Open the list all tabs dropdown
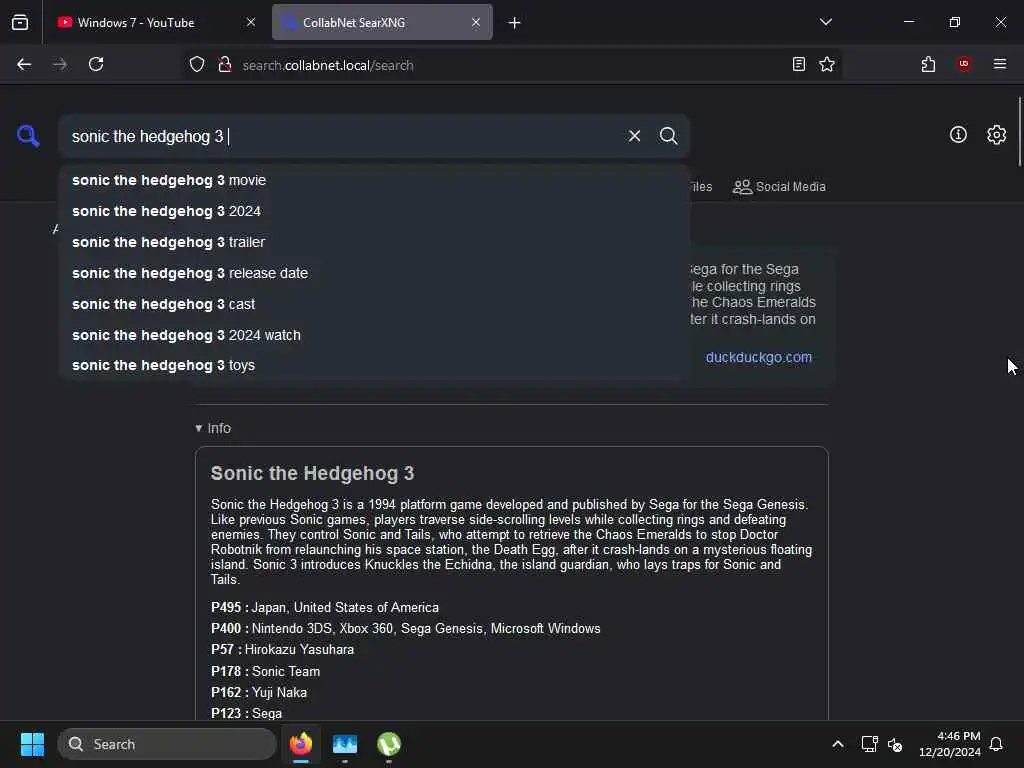The height and width of the screenshot is (768, 1024). coord(825,22)
